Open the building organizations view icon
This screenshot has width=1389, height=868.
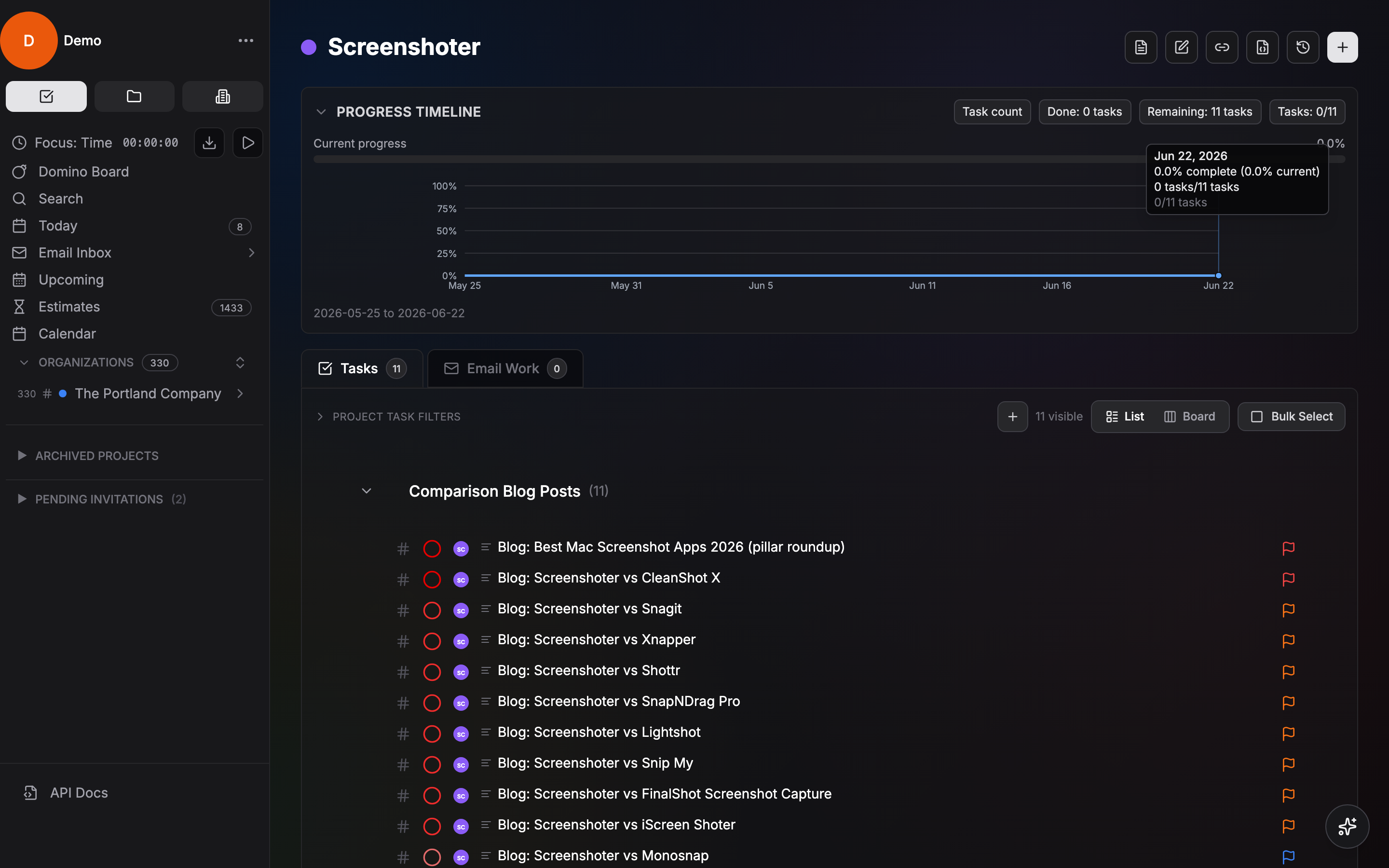click(223, 96)
